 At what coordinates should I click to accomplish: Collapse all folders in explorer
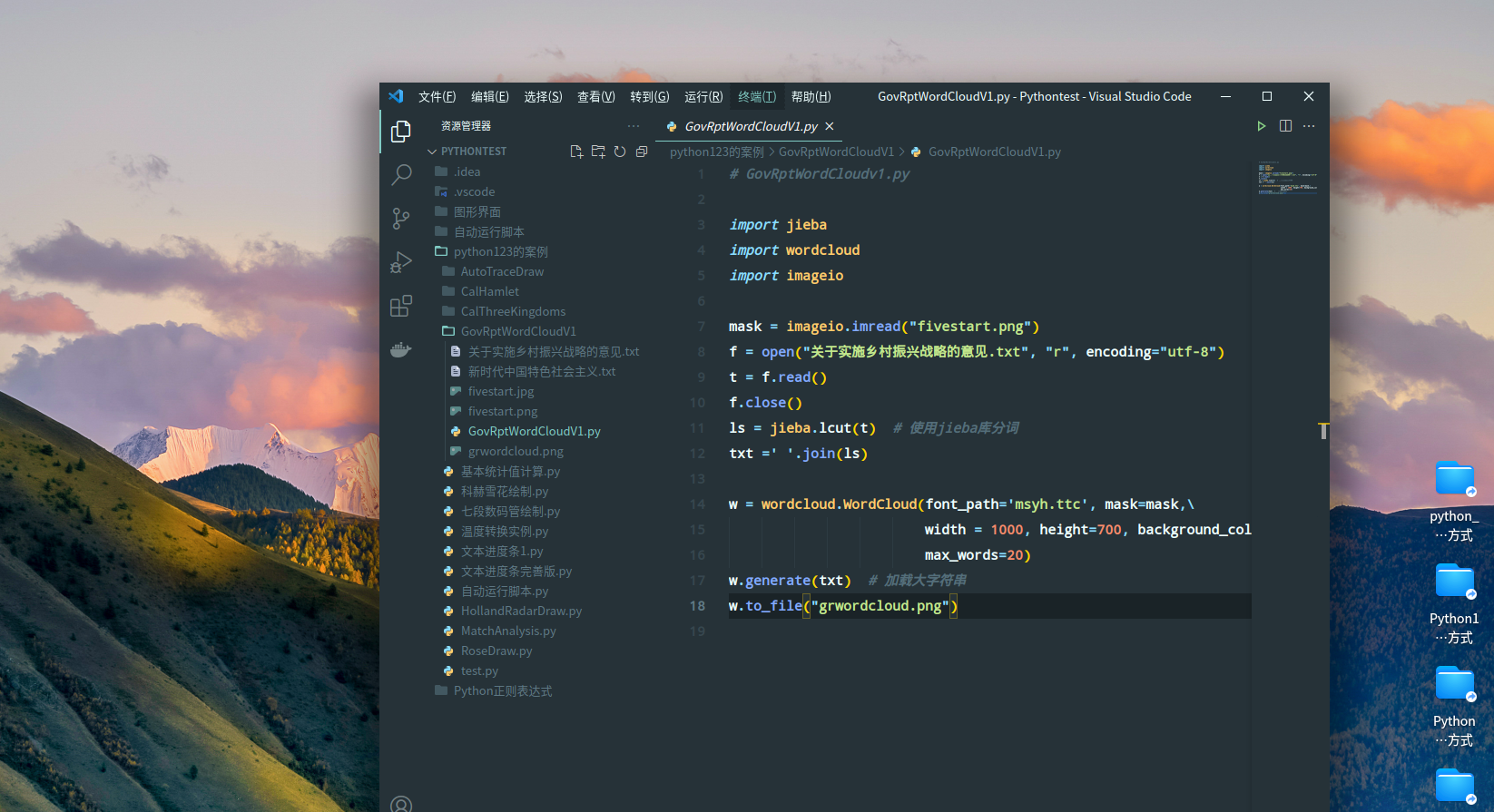pyautogui.click(x=642, y=152)
